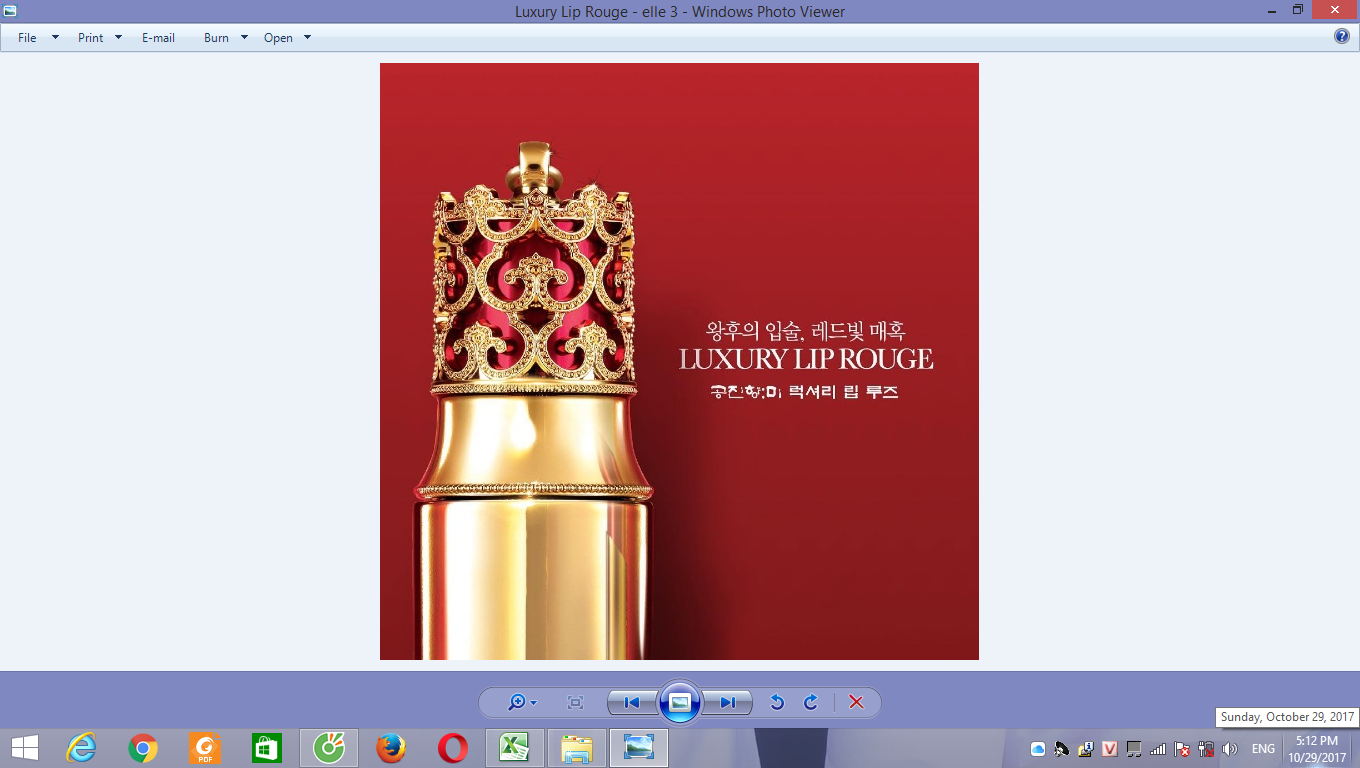Open the Print dropdown menu

click(100, 38)
